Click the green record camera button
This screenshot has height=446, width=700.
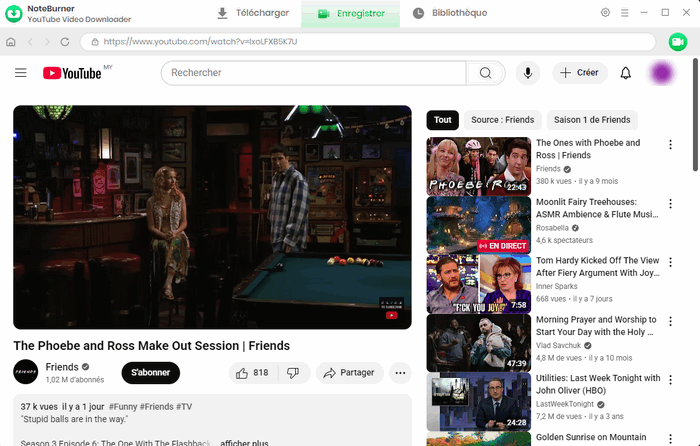tap(678, 42)
